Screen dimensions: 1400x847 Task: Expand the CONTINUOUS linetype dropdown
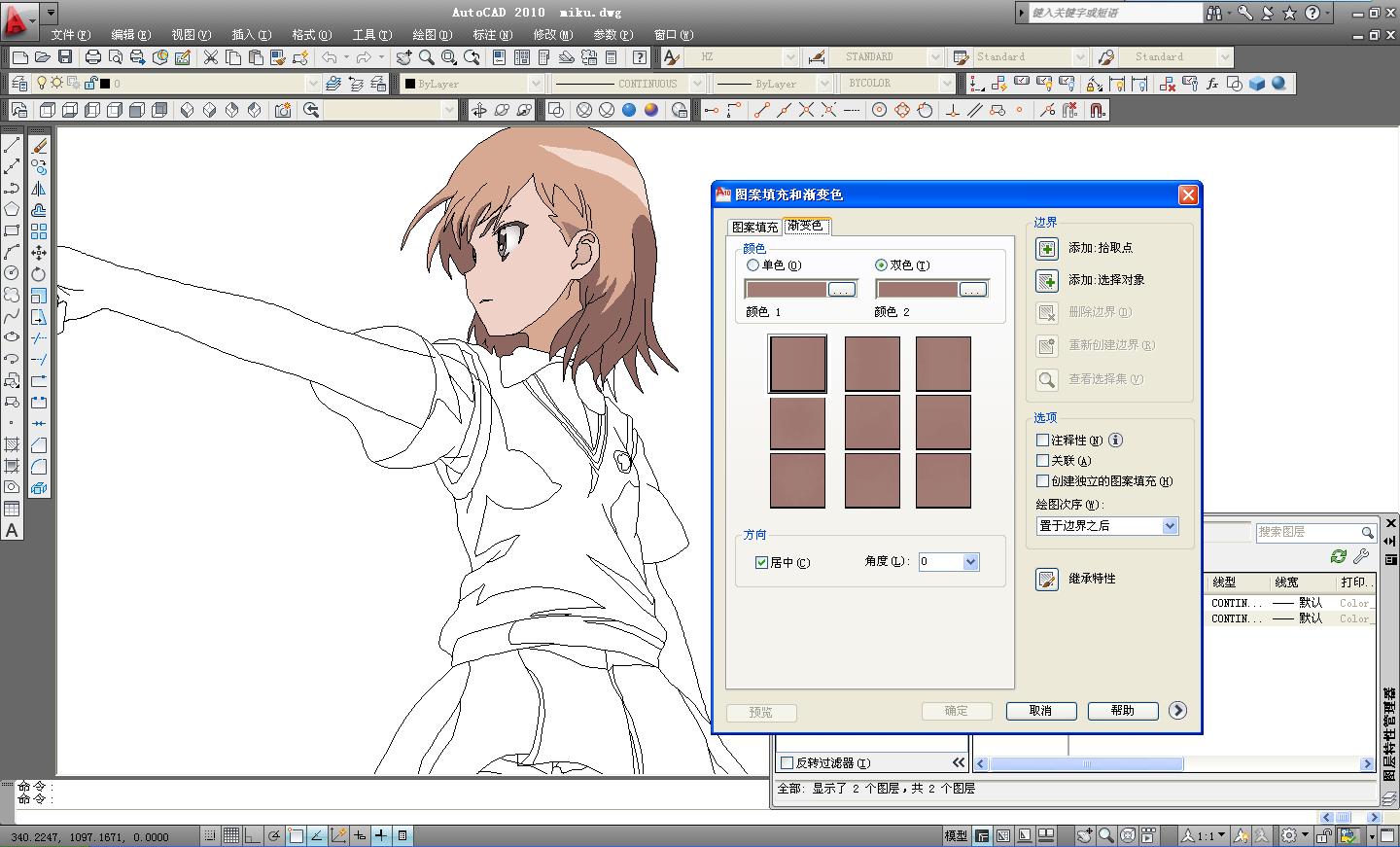pos(696,84)
